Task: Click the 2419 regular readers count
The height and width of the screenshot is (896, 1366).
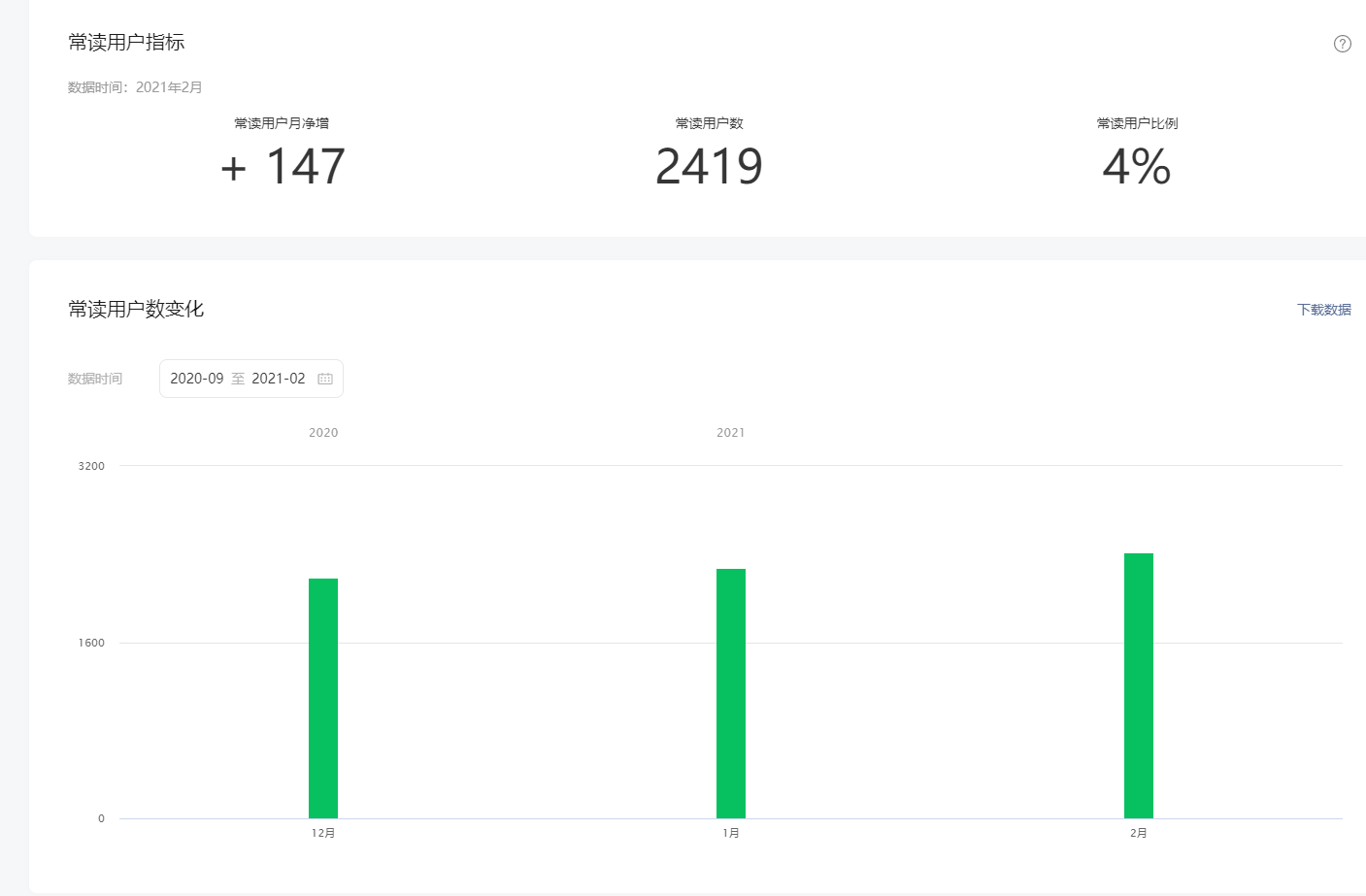Action: (x=710, y=166)
